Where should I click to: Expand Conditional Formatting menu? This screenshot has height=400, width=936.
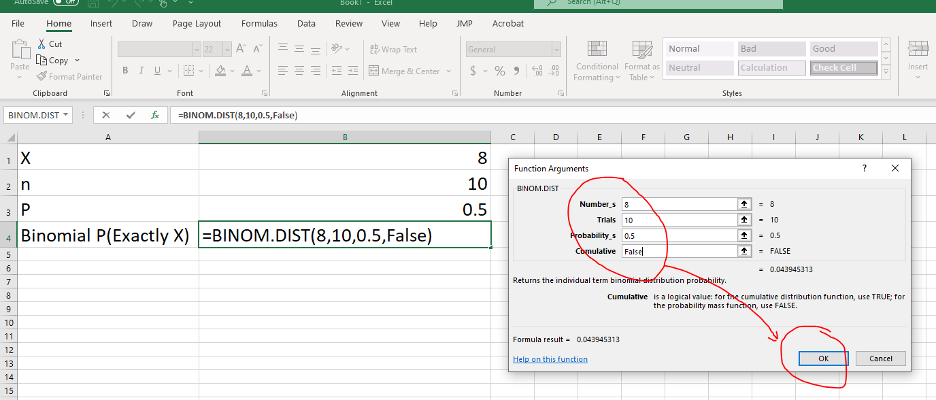pyautogui.click(x=596, y=61)
